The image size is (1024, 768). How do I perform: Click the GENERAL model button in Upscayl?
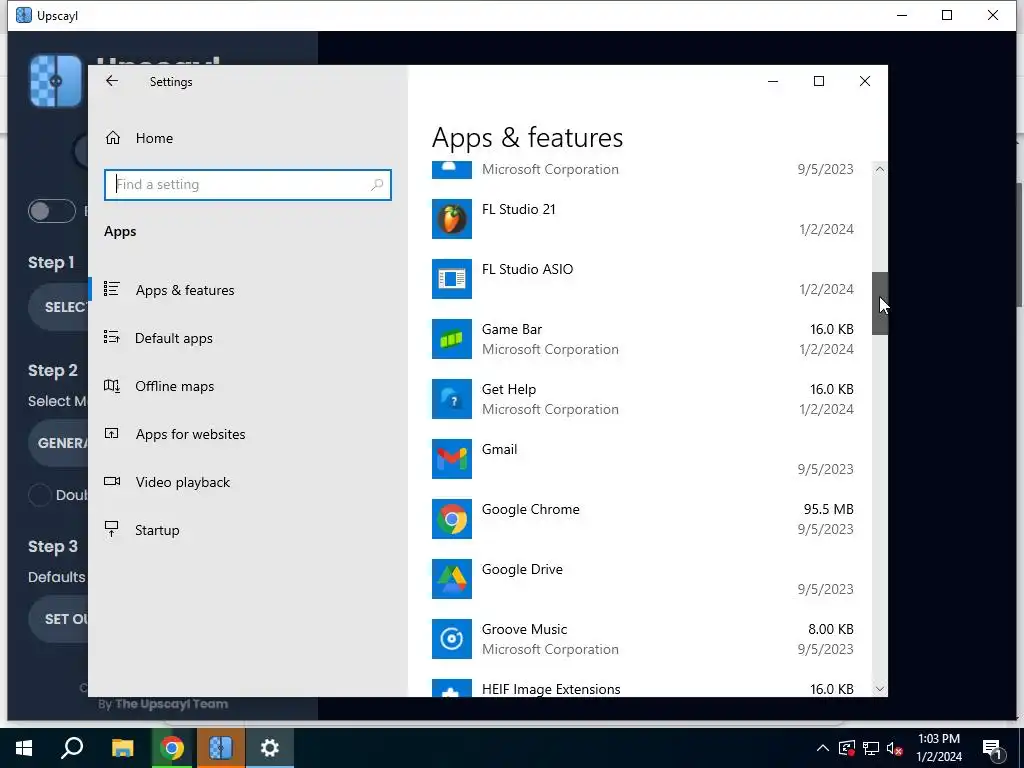coord(59,443)
